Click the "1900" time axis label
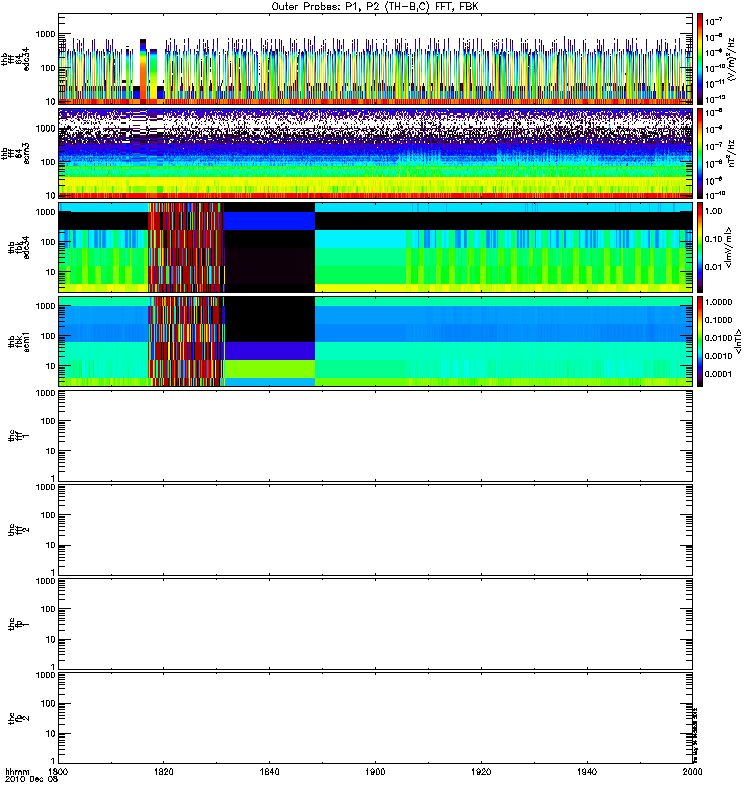750x800 pixels. [375, 771]
